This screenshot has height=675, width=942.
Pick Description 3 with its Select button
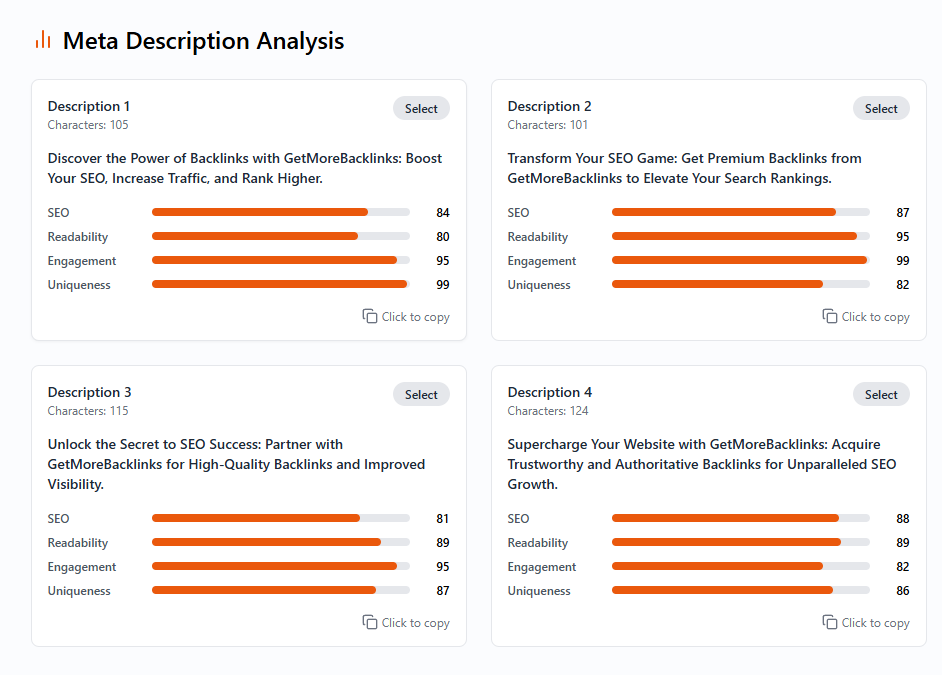coord(421,395)
